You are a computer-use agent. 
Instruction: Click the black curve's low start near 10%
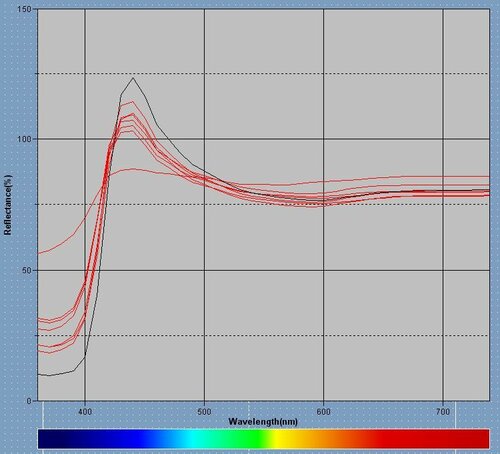point(40,374)
